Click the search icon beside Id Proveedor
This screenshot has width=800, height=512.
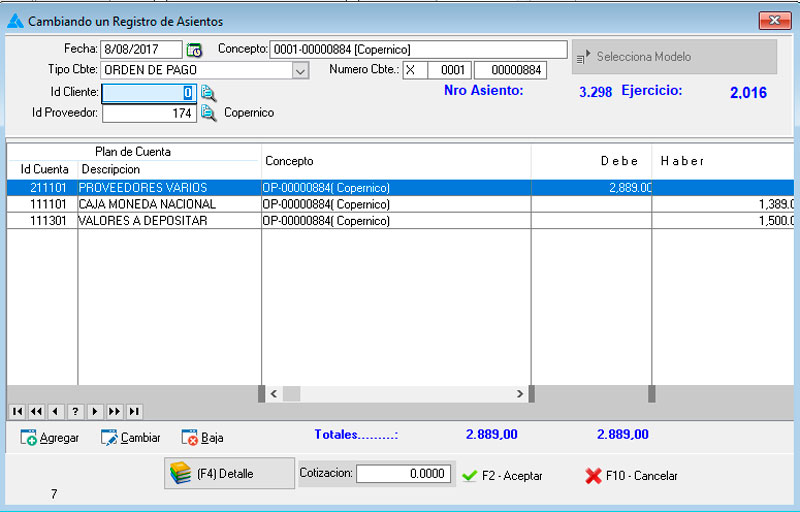[x=208, y=113]
